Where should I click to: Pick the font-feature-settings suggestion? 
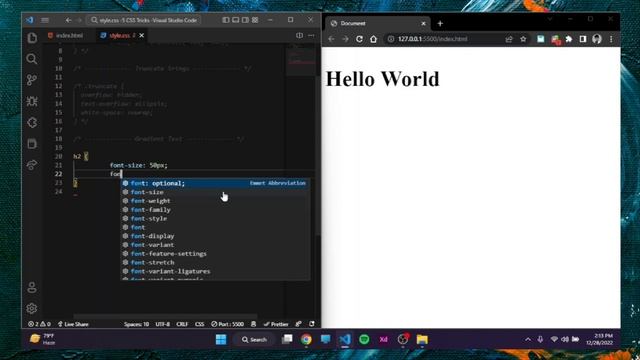215,253
